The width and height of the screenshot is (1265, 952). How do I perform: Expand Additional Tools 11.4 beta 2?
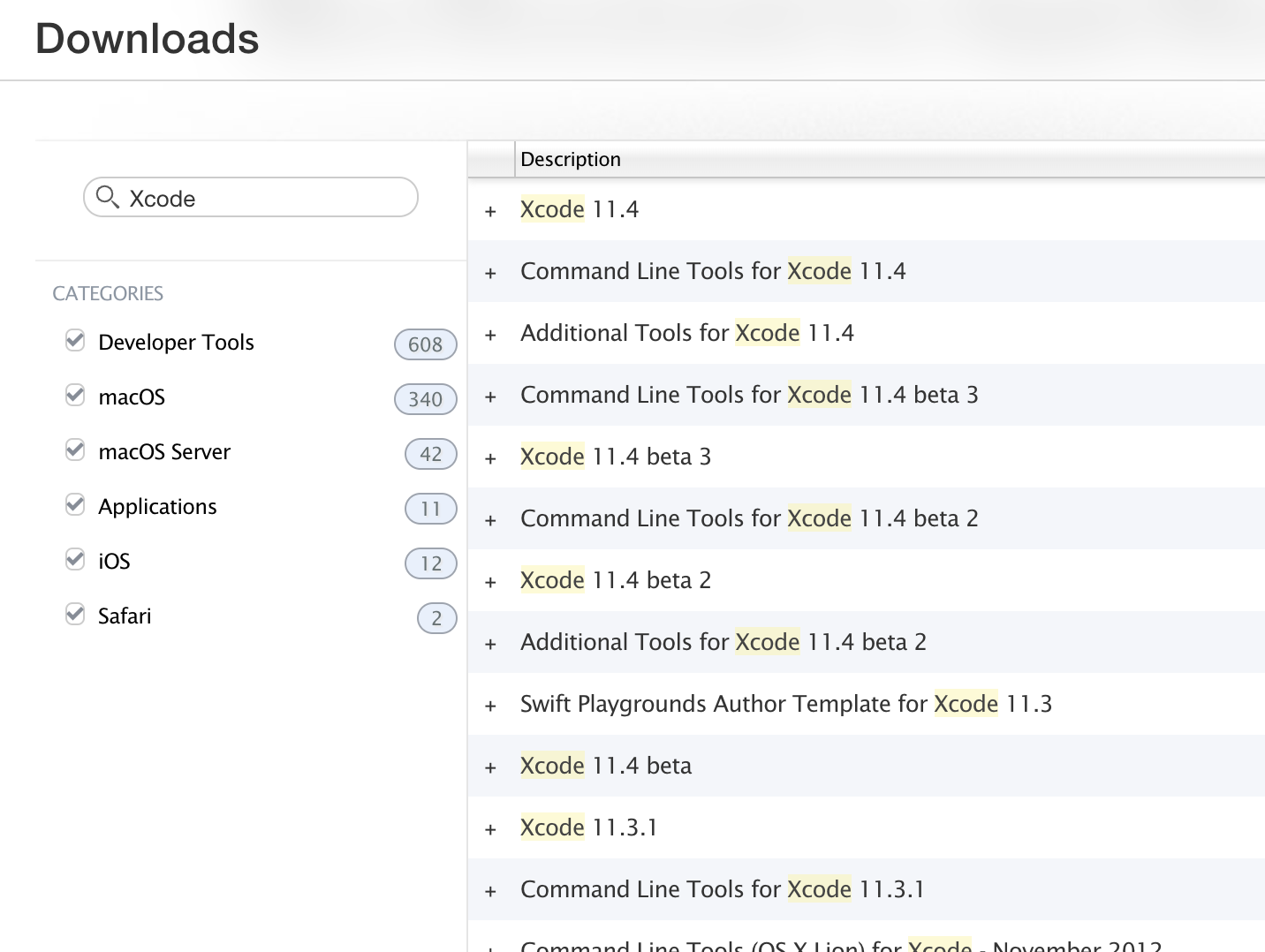click(x=490, y=644)
